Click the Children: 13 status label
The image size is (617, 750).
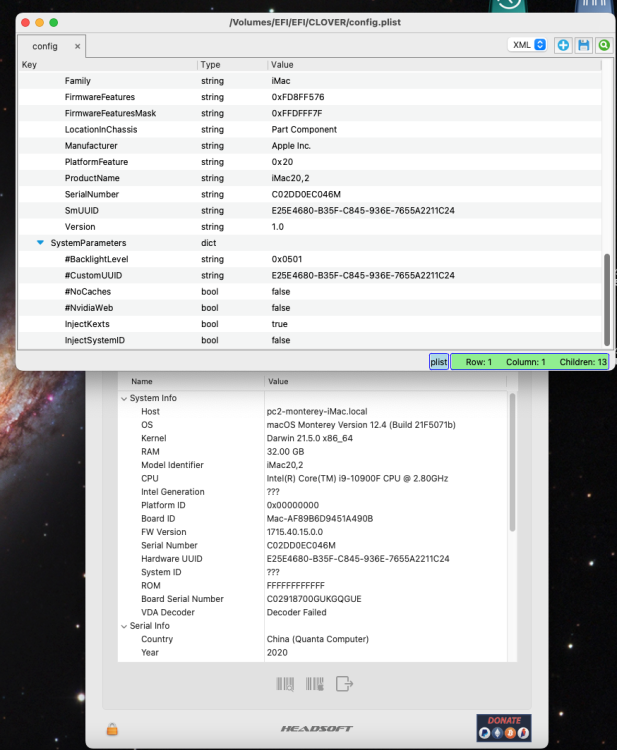coord(583,362)
